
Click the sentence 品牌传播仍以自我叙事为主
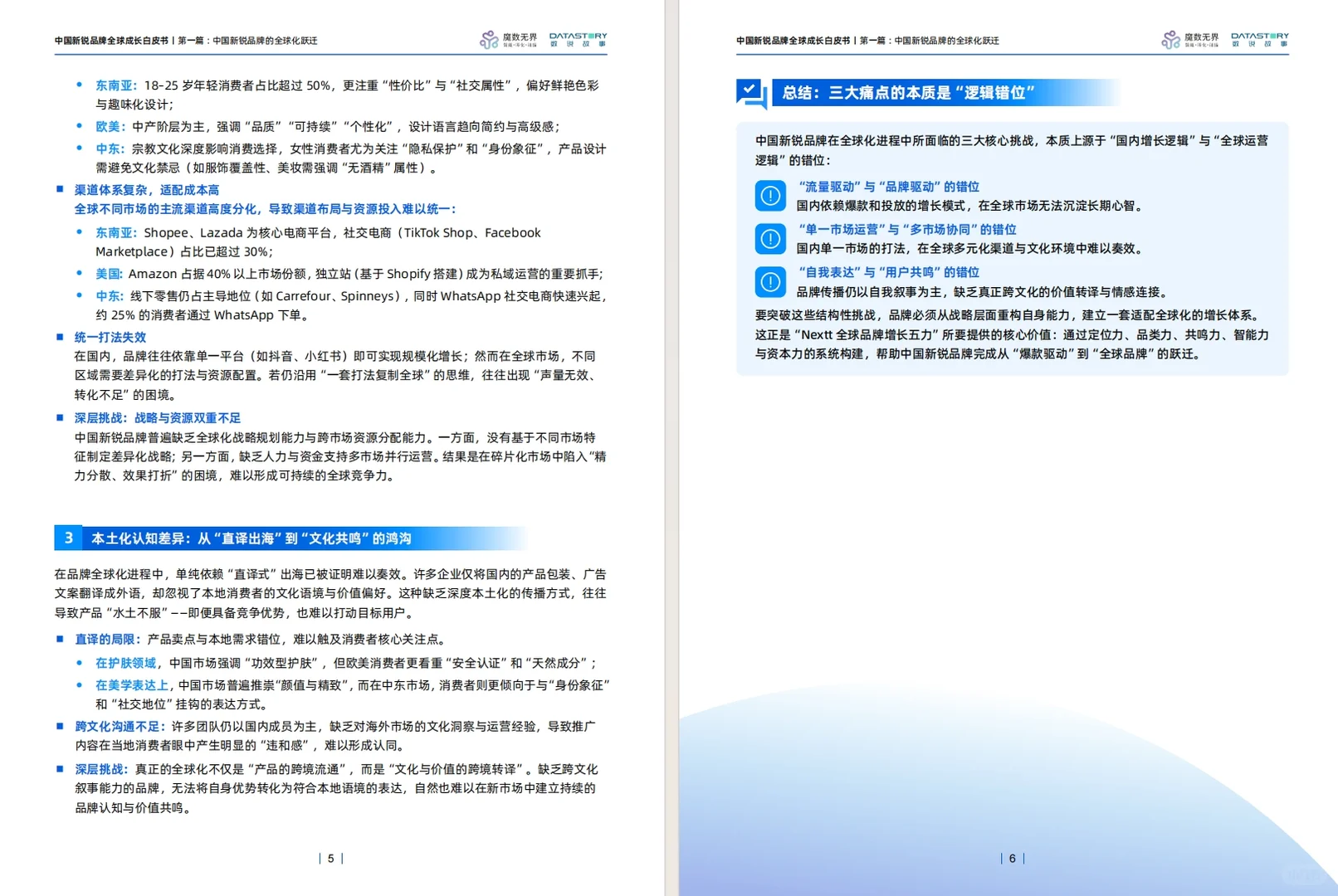(x=982, y=292)
